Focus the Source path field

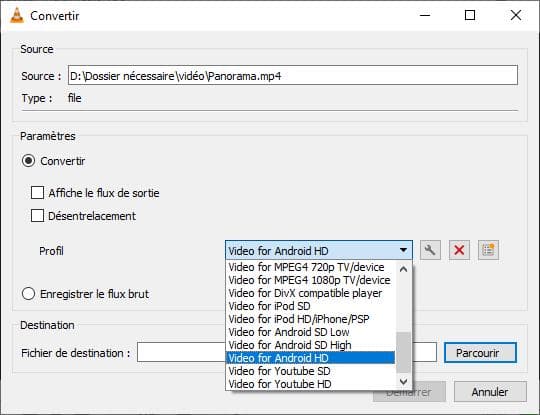pos(293,75)
